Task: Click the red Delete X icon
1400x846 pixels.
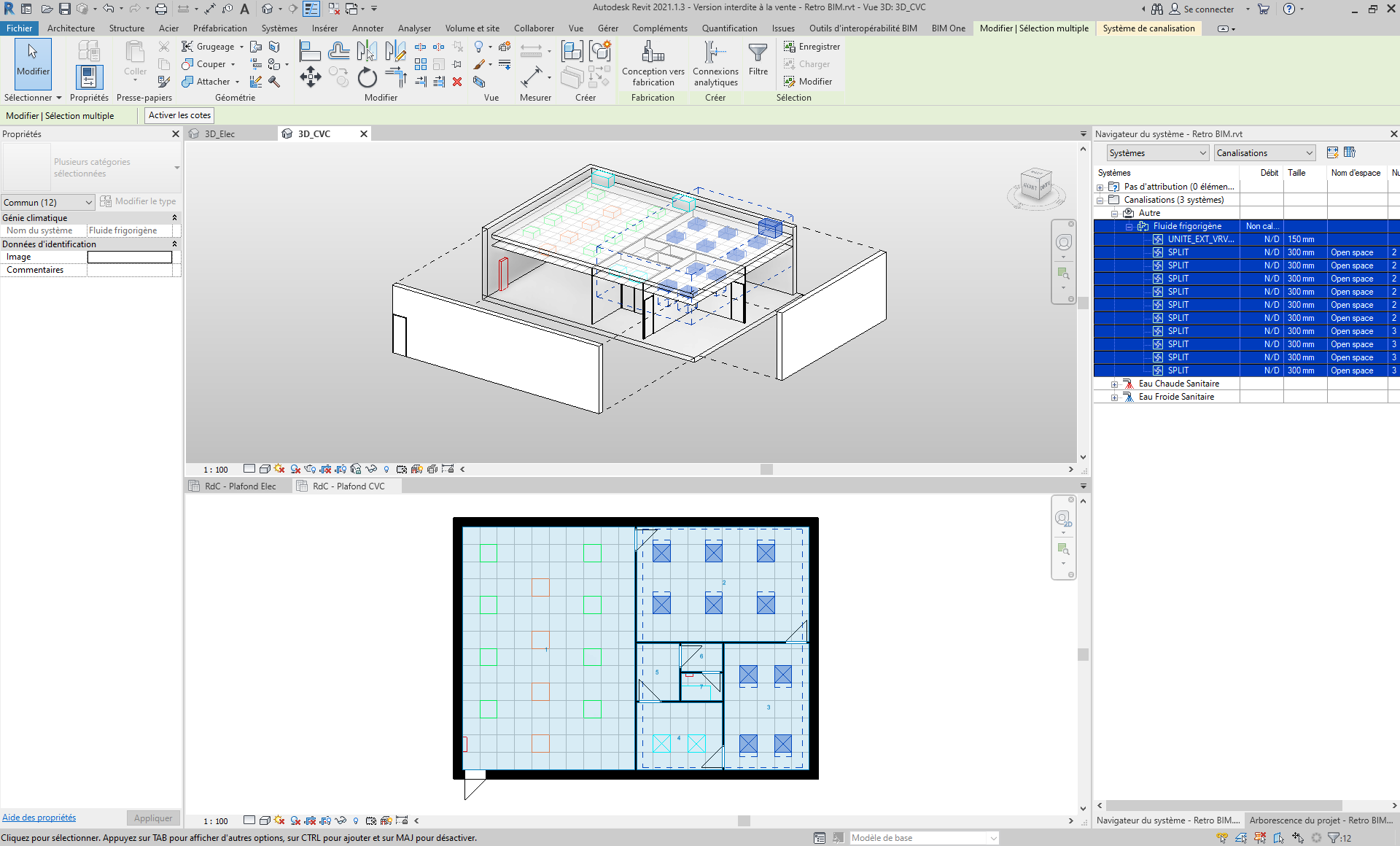Action: click(457, 82)
